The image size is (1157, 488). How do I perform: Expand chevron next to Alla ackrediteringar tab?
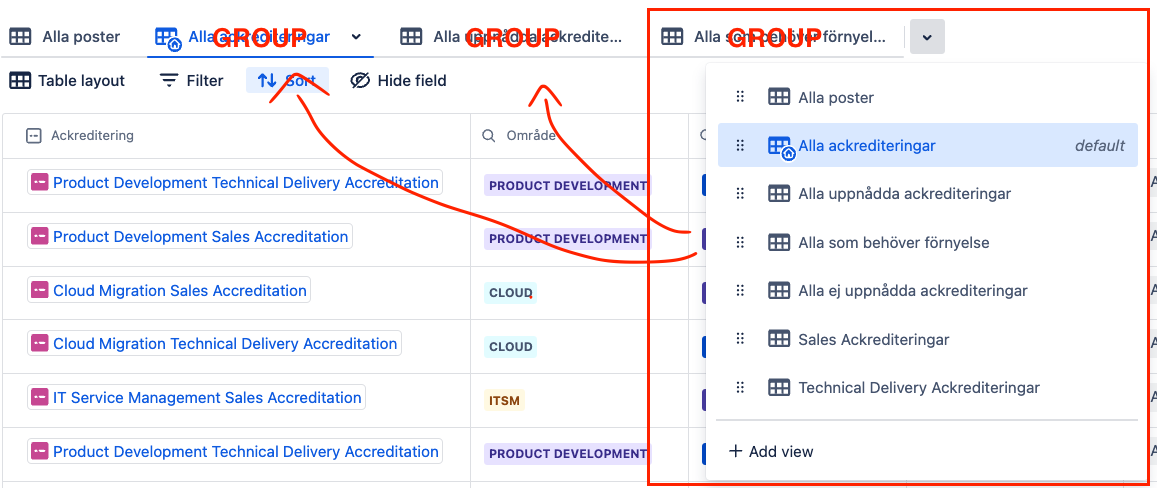(356, 37)
